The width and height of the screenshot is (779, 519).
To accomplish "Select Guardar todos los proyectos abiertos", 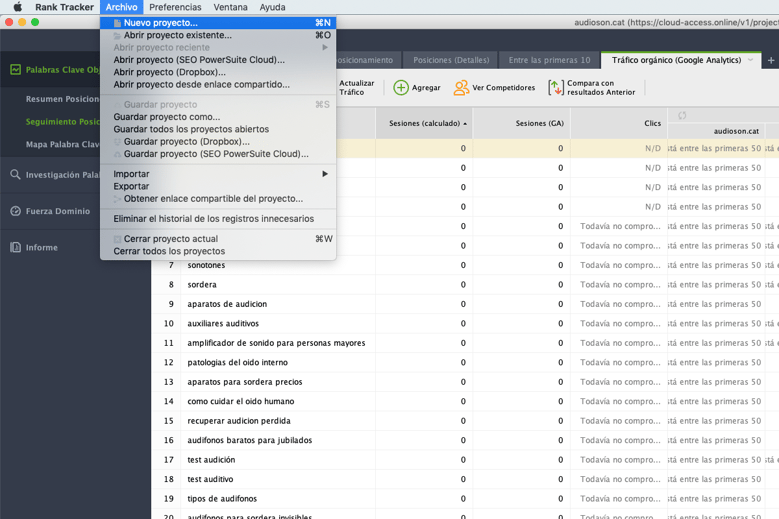I will point(218,129).
